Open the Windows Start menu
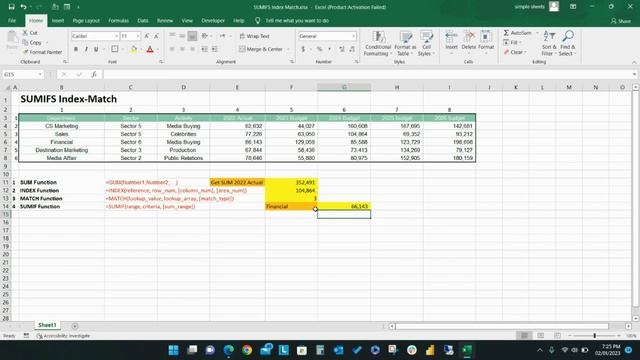Screen dimensions: 640x360 point(173,350)
